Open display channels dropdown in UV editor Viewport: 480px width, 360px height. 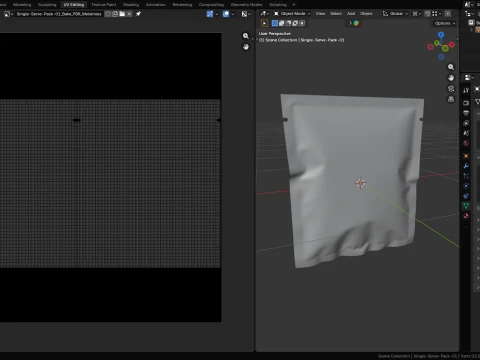[246, 14]
